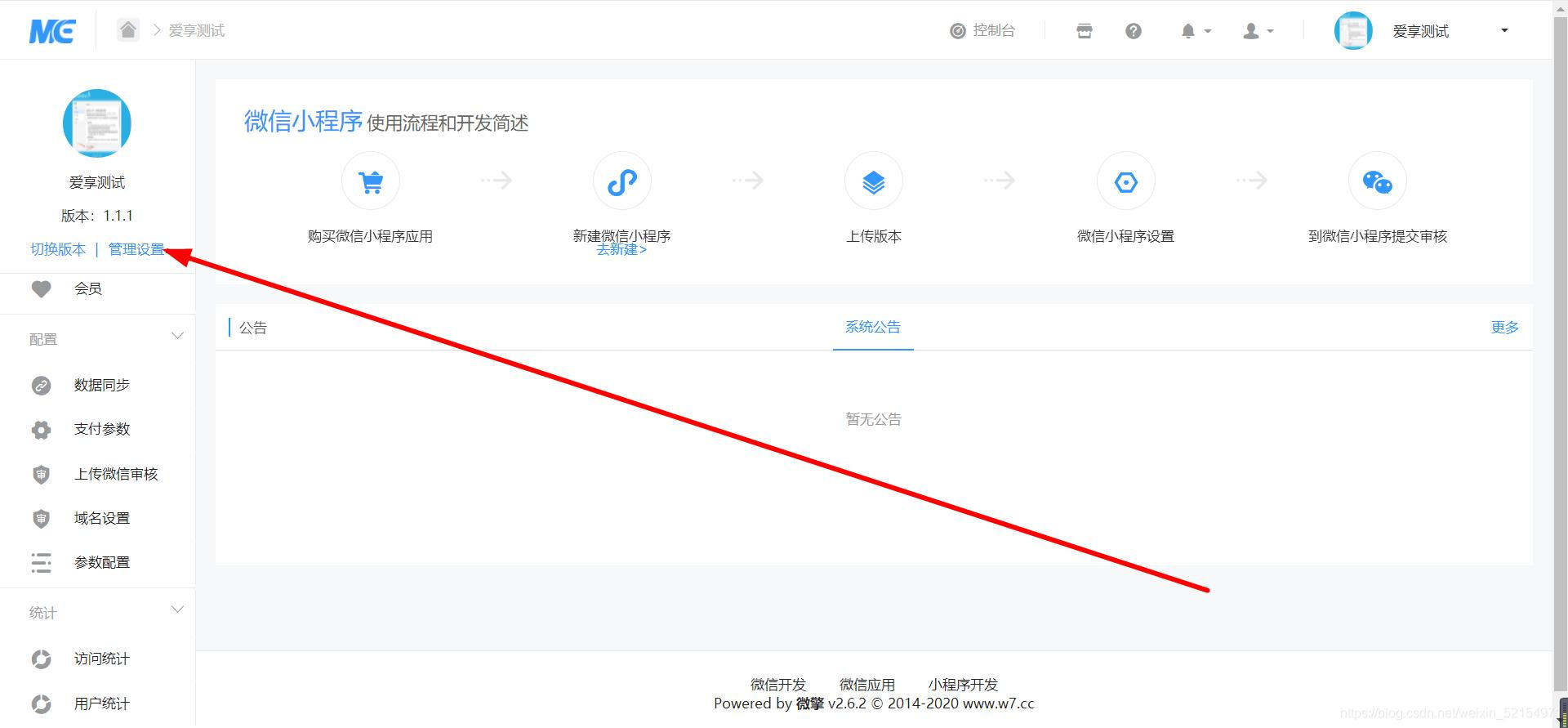Image resolution: width=1568 pixels, height=728 pixels.
Task: Collapse the 配置 section chevron
Action: coord(177,337)
